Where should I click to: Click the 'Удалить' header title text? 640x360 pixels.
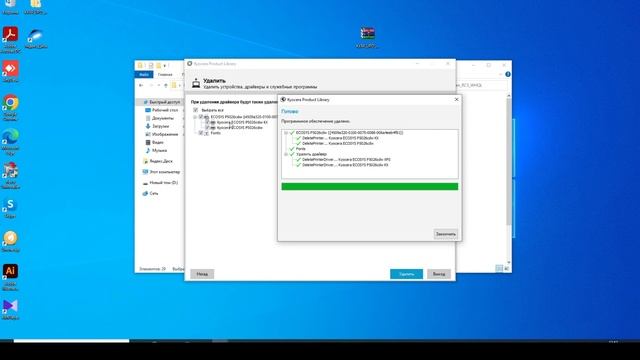click(214, 81)
